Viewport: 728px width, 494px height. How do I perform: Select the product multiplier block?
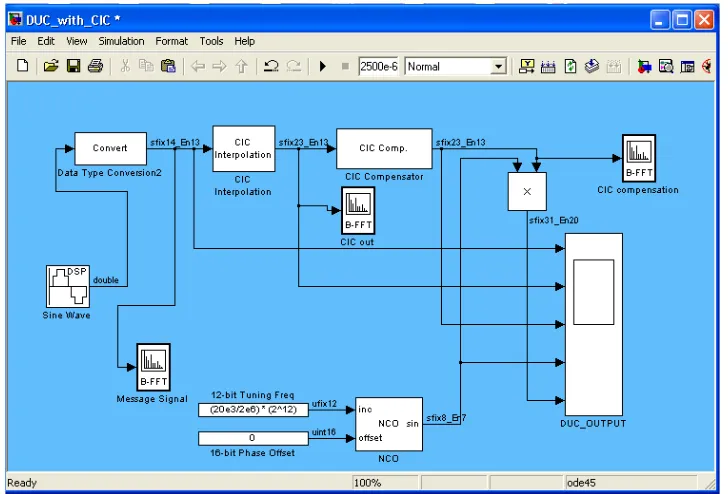pos(527,191)
